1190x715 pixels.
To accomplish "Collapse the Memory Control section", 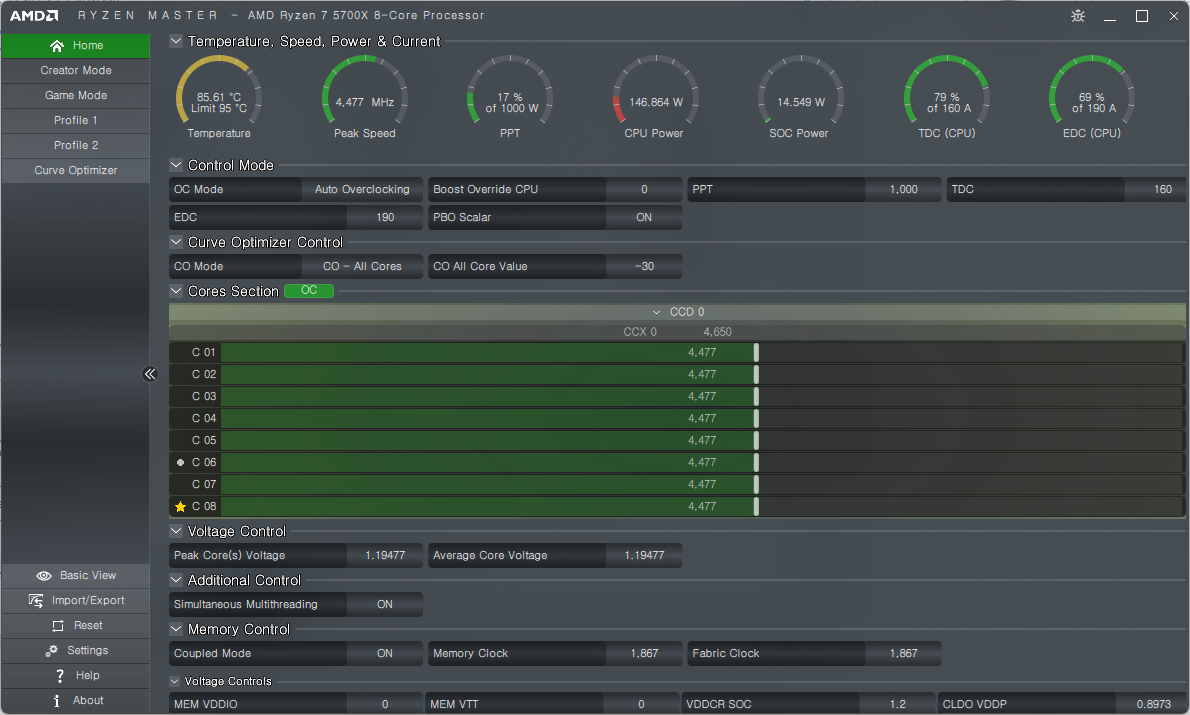I will click(176, 629).
